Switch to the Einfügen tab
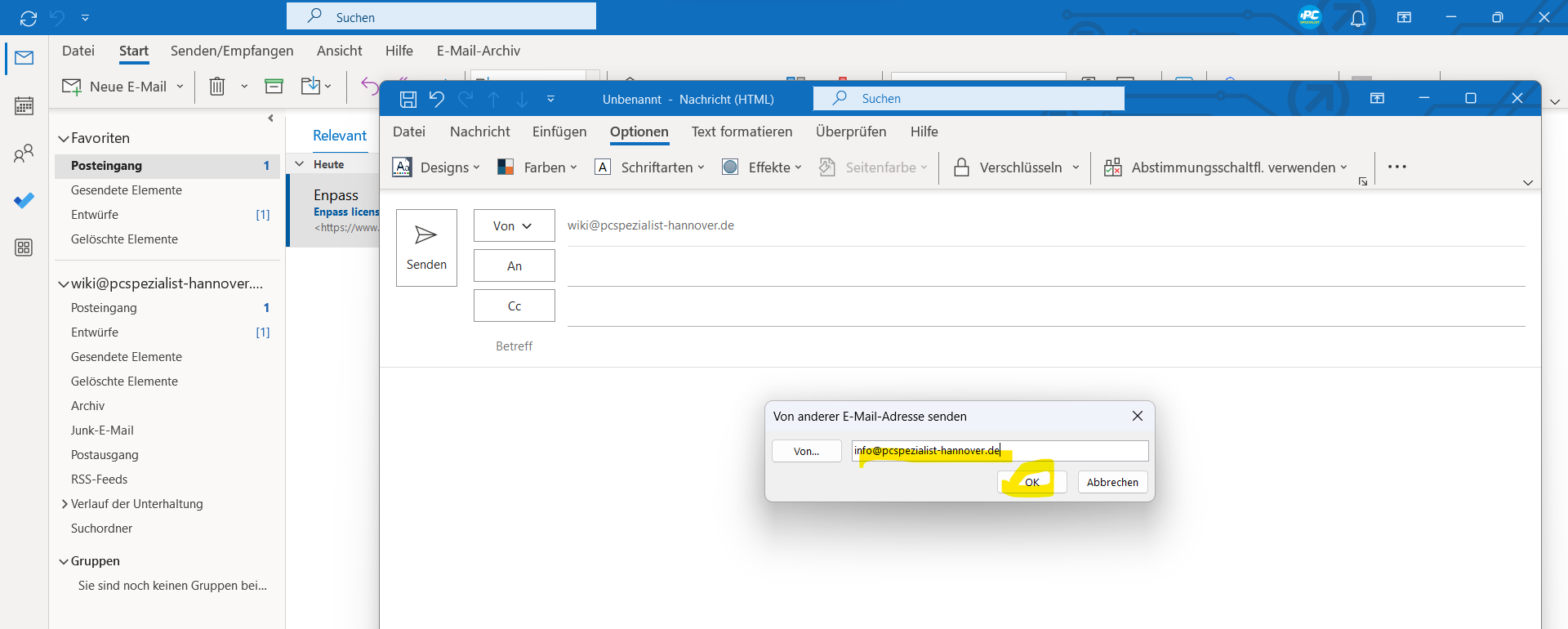 559,132
